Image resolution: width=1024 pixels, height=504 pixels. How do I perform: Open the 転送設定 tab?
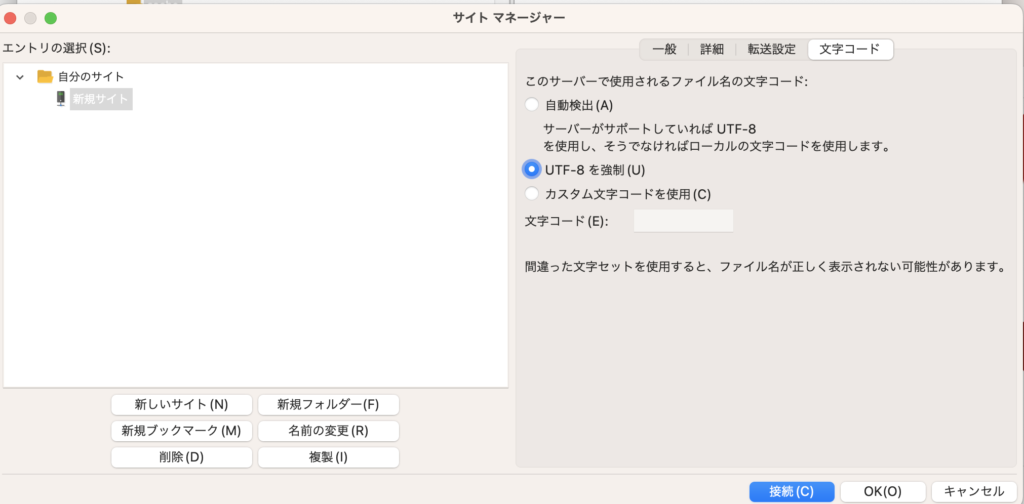tap(771, 49)
